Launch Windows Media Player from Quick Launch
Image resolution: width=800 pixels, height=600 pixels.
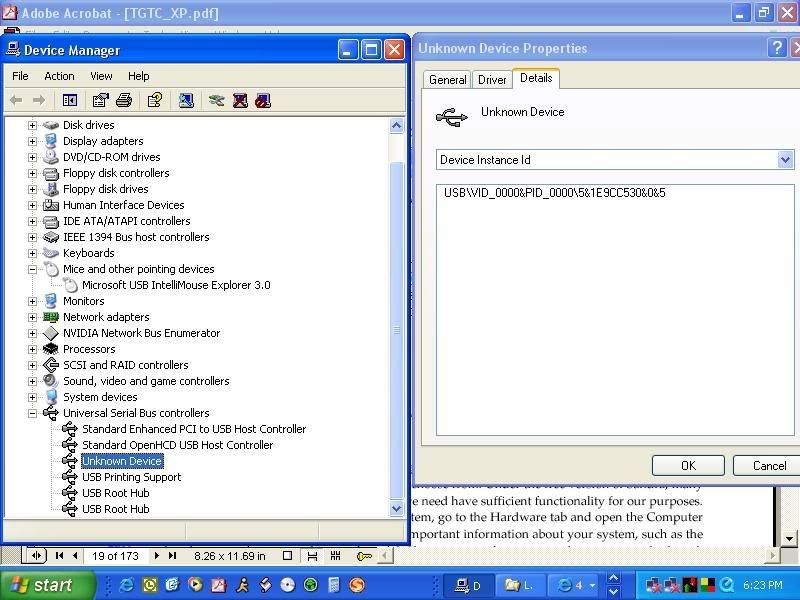pyautogui.click(x=195, y=585)
